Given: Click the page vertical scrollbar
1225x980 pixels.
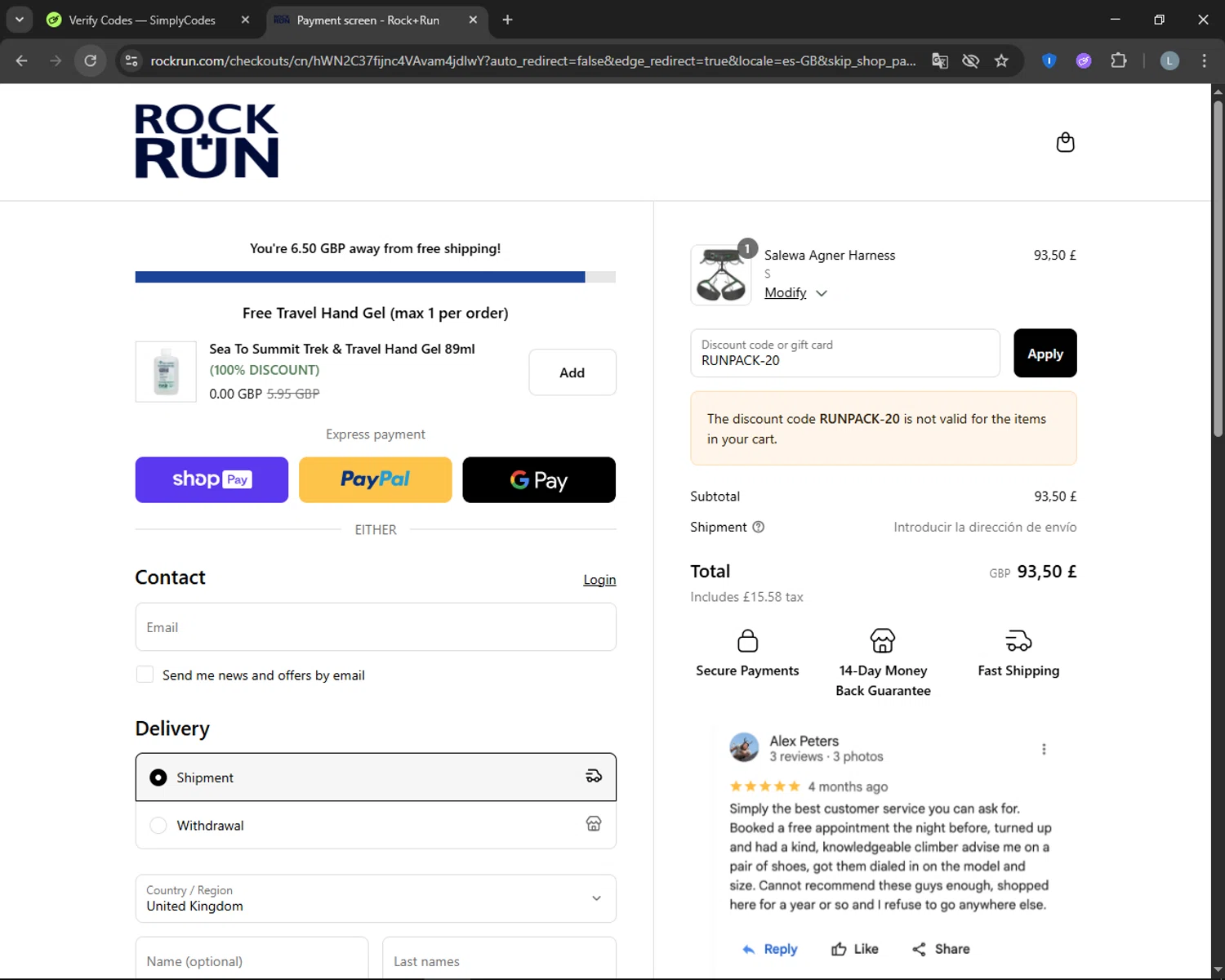Looking at the screenshot, I should pos(1218,269).
